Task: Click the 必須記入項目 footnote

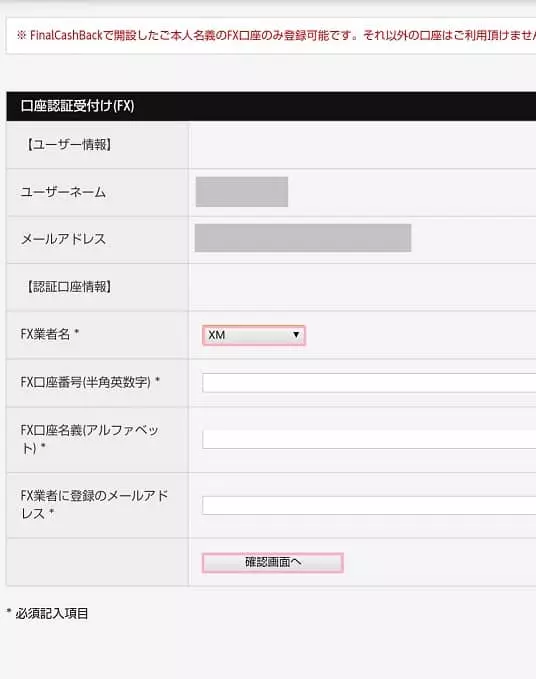Action: pyautogui.click(x=48, y=613)
